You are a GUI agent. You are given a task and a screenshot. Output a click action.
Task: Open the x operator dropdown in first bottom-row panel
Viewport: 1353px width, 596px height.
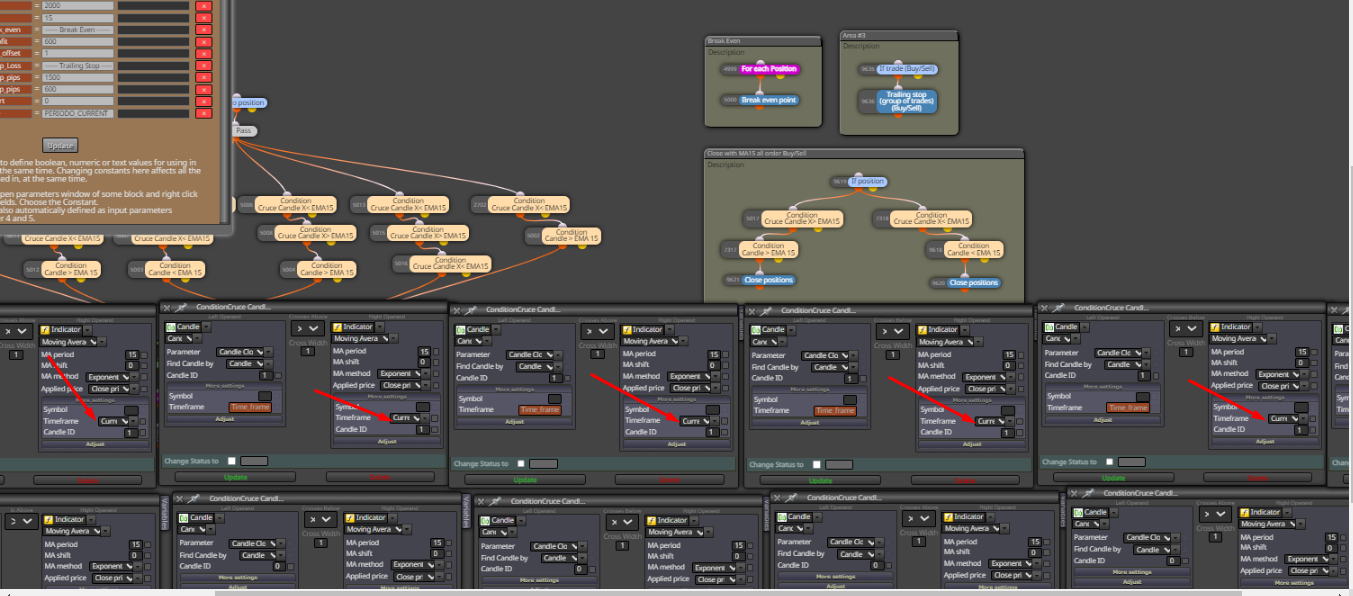[320, 520]
